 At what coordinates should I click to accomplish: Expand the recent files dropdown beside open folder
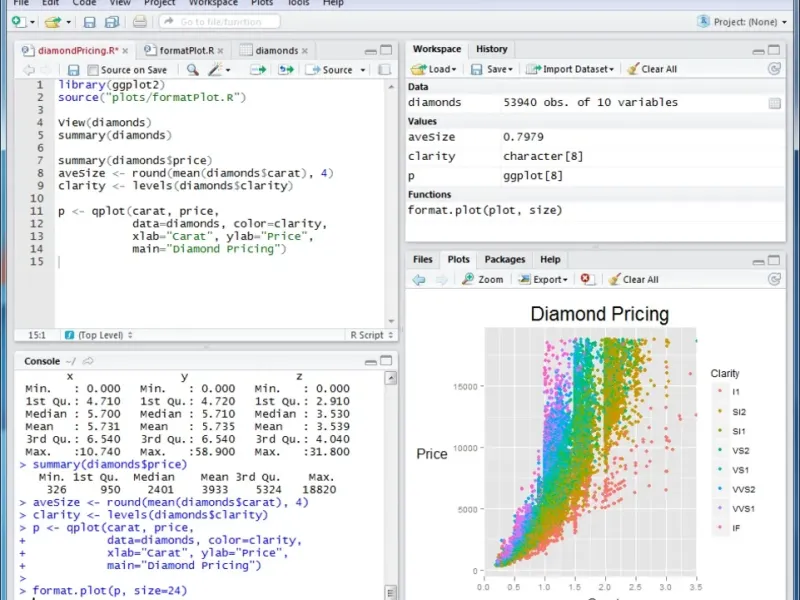pos(68,22)
